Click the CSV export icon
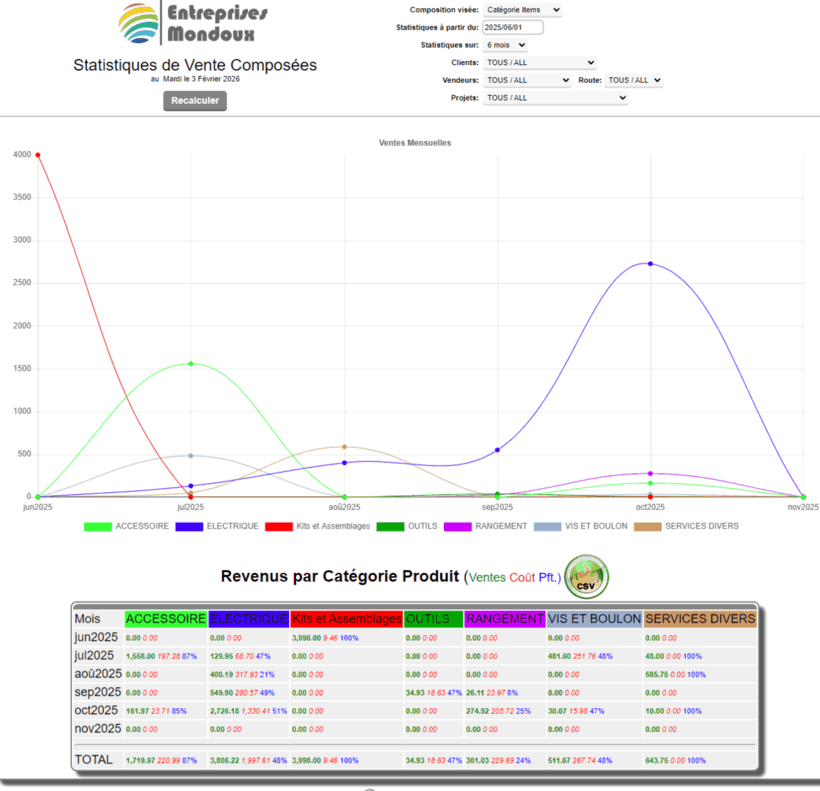The image size is (820, 791). (586, 578)
